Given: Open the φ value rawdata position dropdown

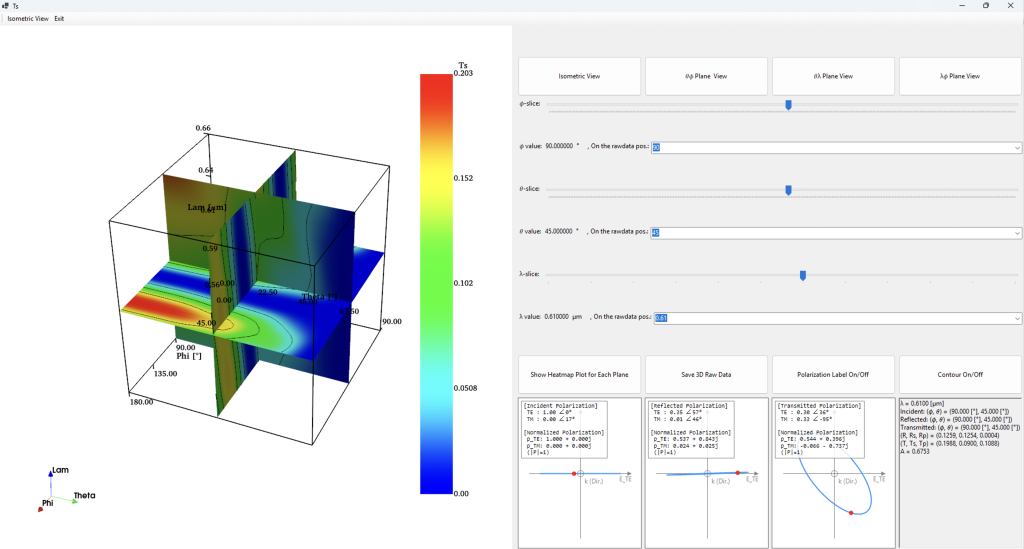Looking at the screenshot, I should 1017,148.
